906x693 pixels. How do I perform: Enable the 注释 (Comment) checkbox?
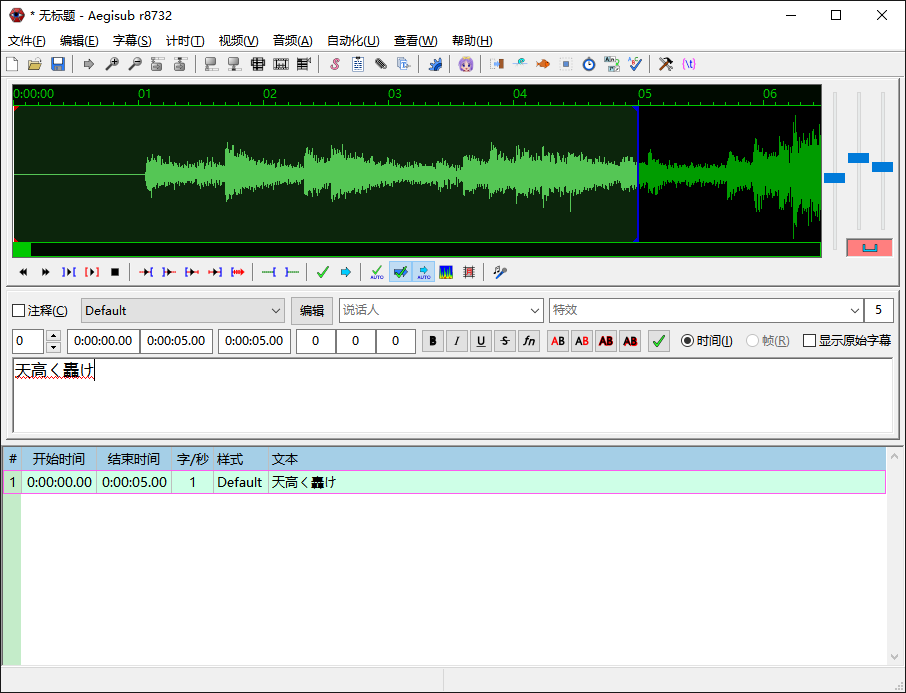pos(19,311)
